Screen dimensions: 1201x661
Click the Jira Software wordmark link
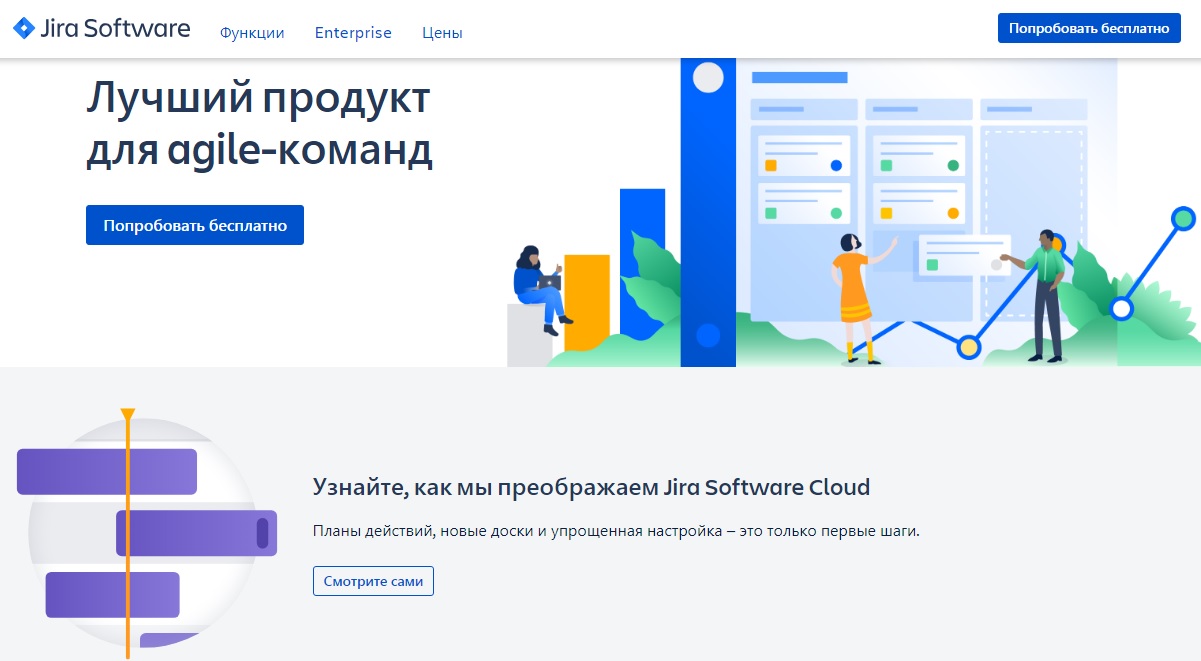click(117, 28)
